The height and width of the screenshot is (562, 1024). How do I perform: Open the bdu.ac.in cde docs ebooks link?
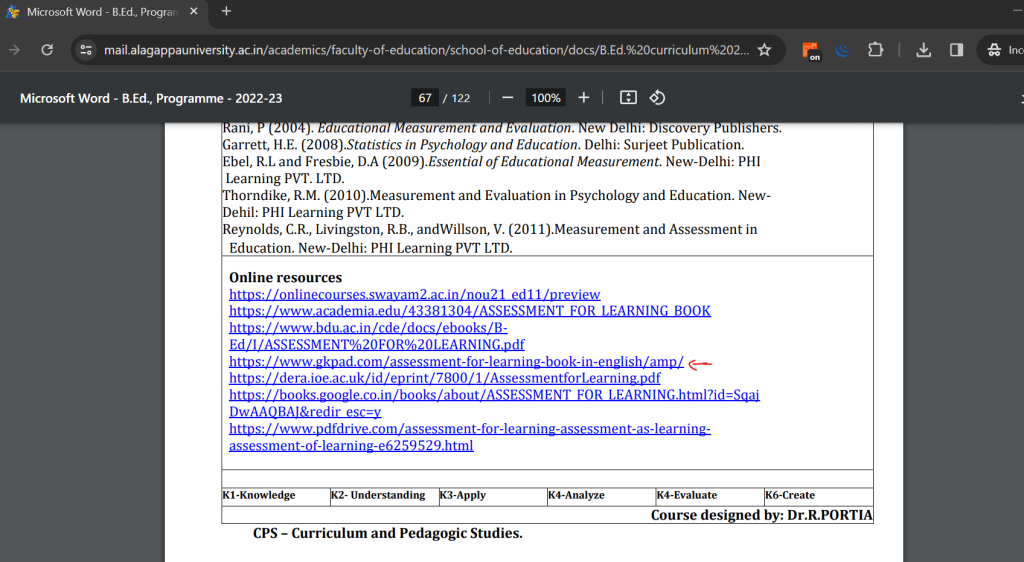point(376,336)
